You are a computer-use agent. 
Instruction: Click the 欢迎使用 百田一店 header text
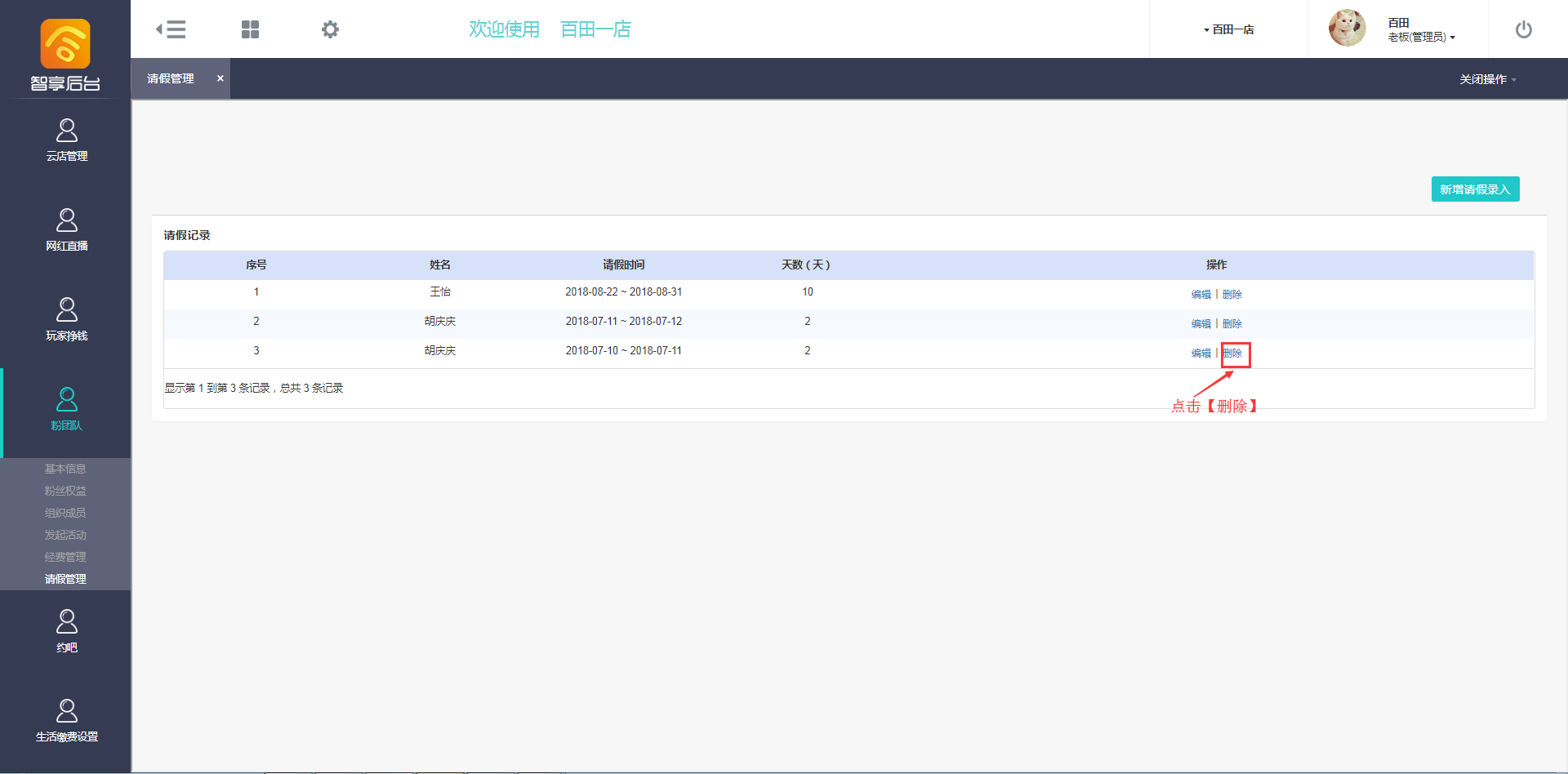[550, 29]
